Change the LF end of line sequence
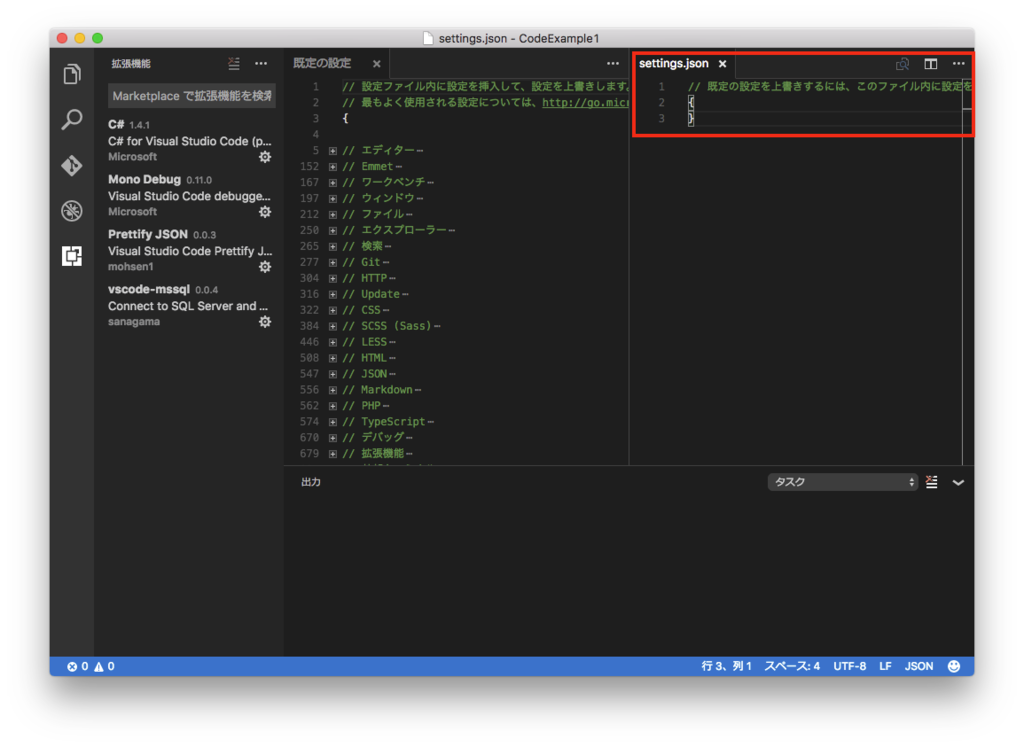 pyautogui.click(x=885, y=666)
